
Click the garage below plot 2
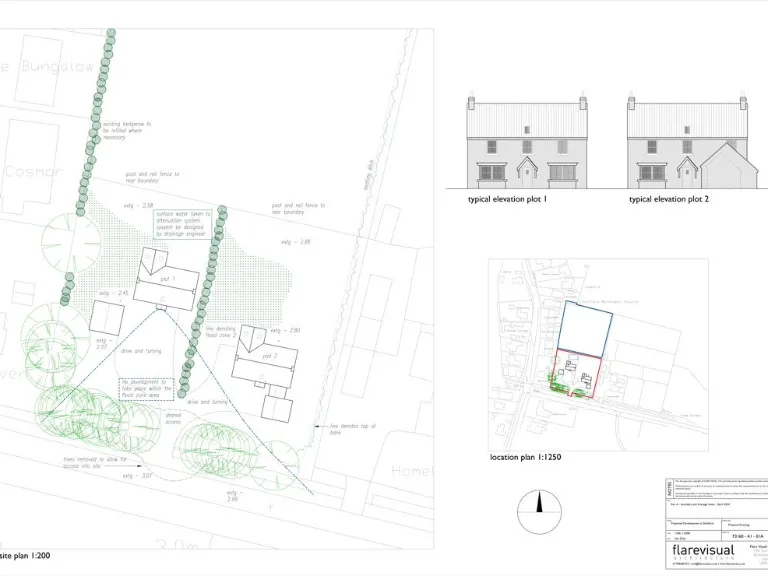(275, 406)
